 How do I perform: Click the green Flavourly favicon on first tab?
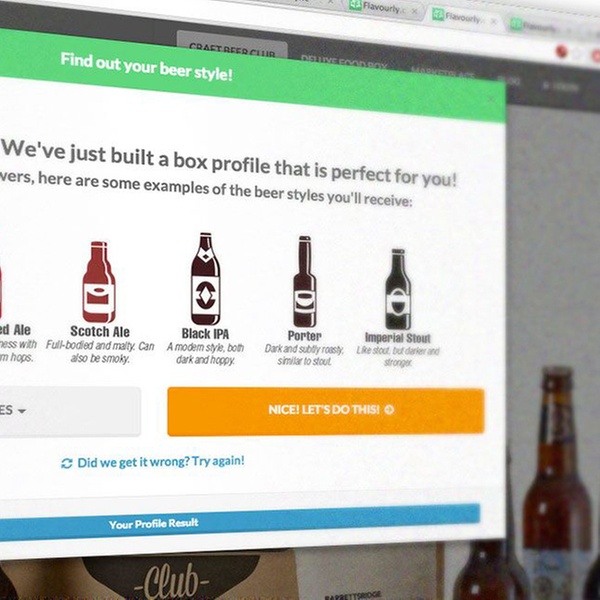point(355,5)
